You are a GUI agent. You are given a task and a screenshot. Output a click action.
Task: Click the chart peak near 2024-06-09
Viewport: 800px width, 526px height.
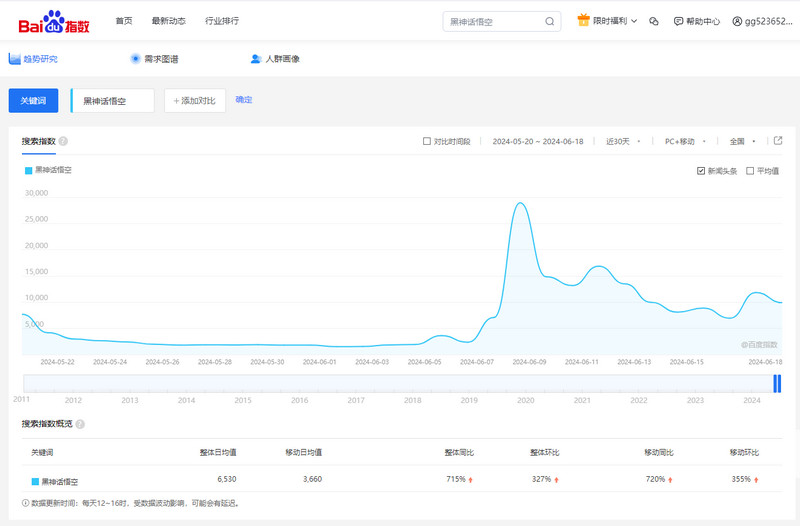520,203
